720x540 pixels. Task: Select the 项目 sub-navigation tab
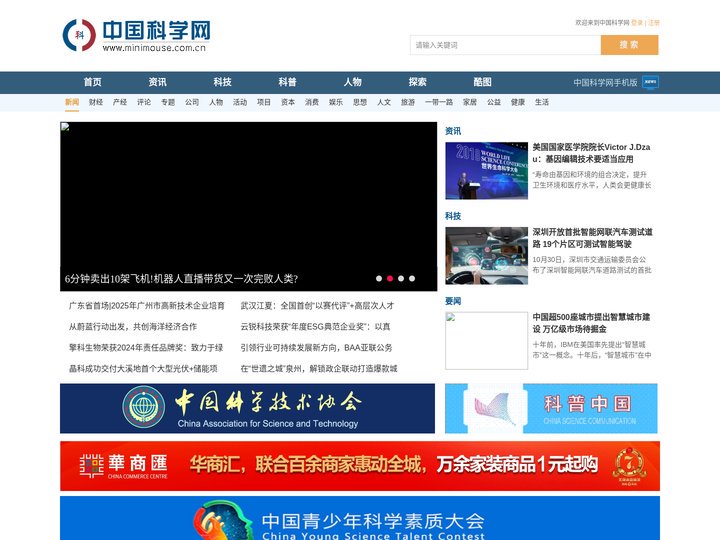click(264, 102)
